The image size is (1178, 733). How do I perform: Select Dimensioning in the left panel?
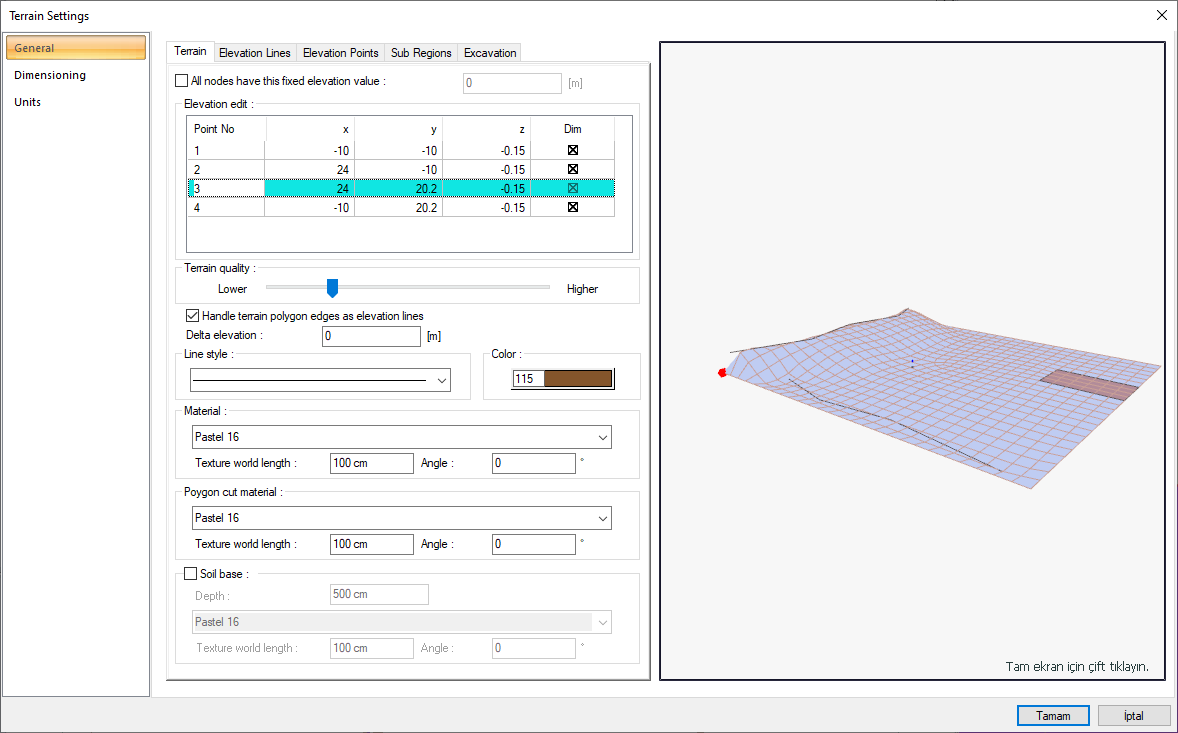pos(50,75)
